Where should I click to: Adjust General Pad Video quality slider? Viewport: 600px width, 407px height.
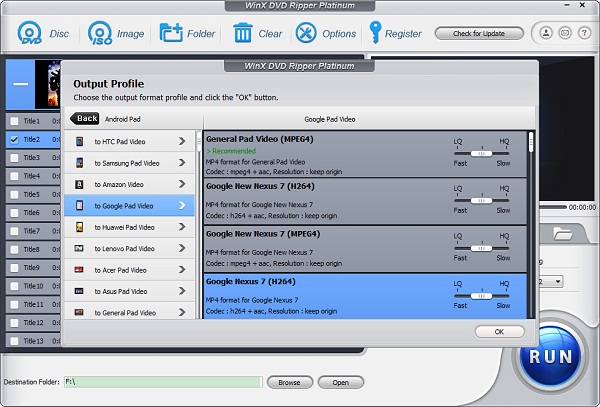481,153
